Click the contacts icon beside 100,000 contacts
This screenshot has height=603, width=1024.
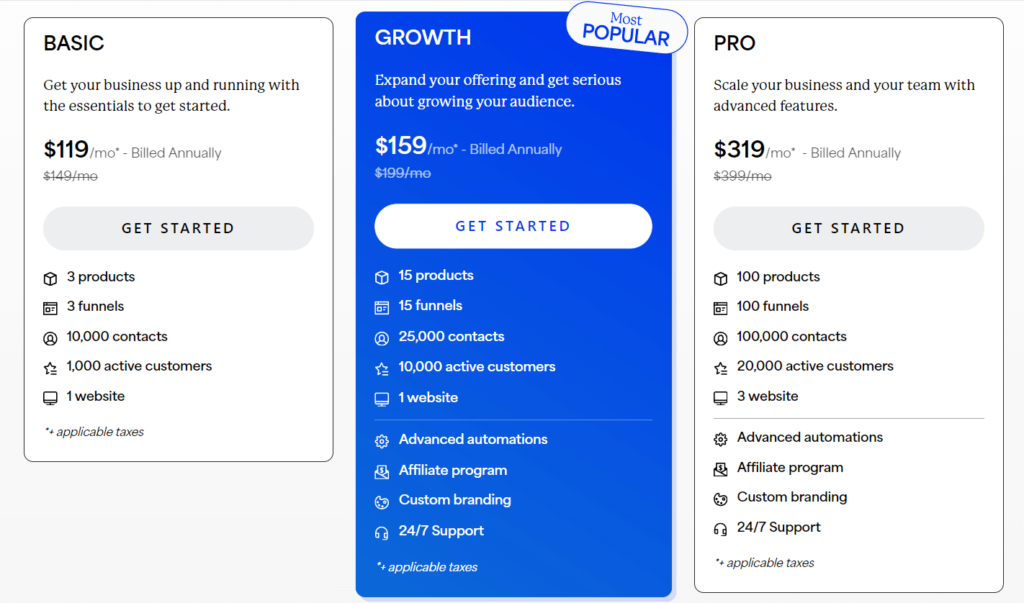pos(720,337)
